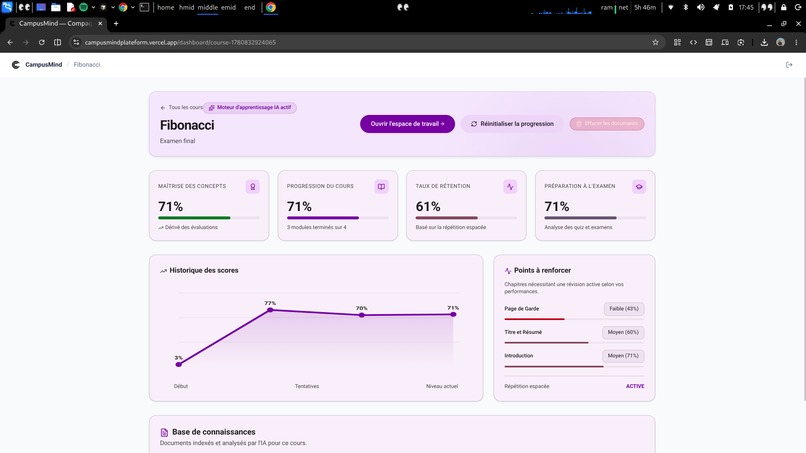Viewport: 806px width, 453px height.
Task: Click the 70% point on score chart
Action: [x=362, y=315]
